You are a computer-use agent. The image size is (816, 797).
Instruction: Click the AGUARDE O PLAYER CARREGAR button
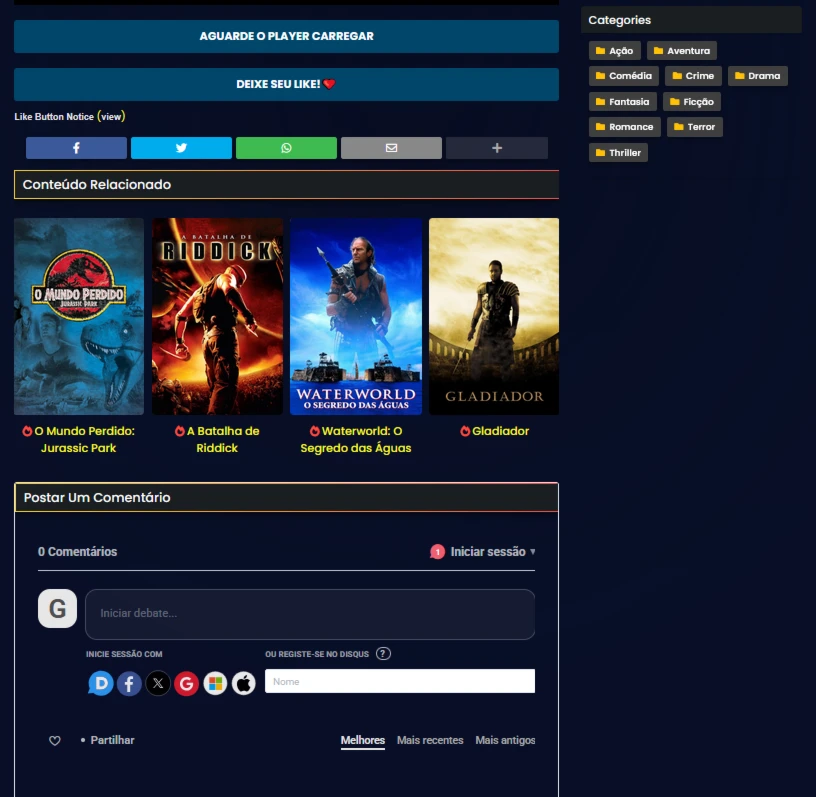point(286,36)
